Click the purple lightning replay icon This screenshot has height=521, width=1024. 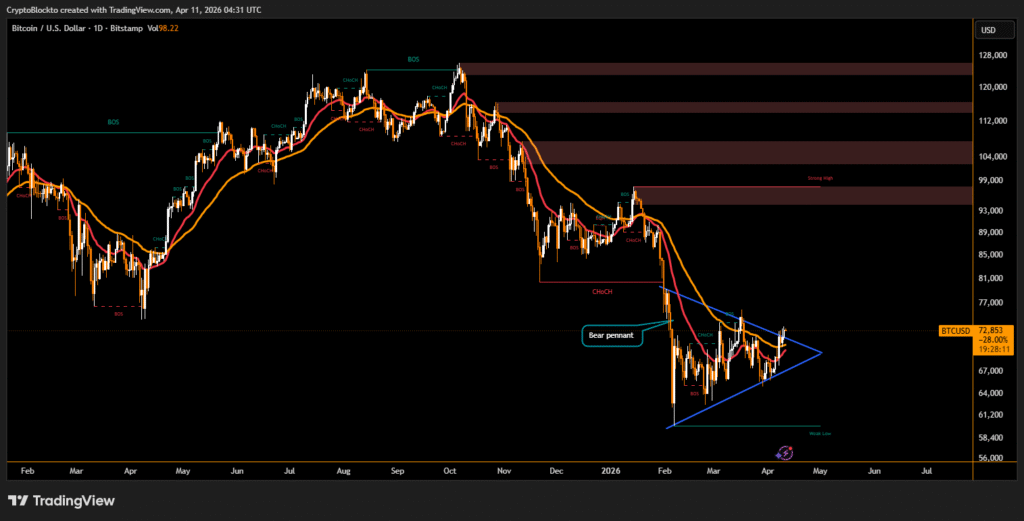point(784,453)
